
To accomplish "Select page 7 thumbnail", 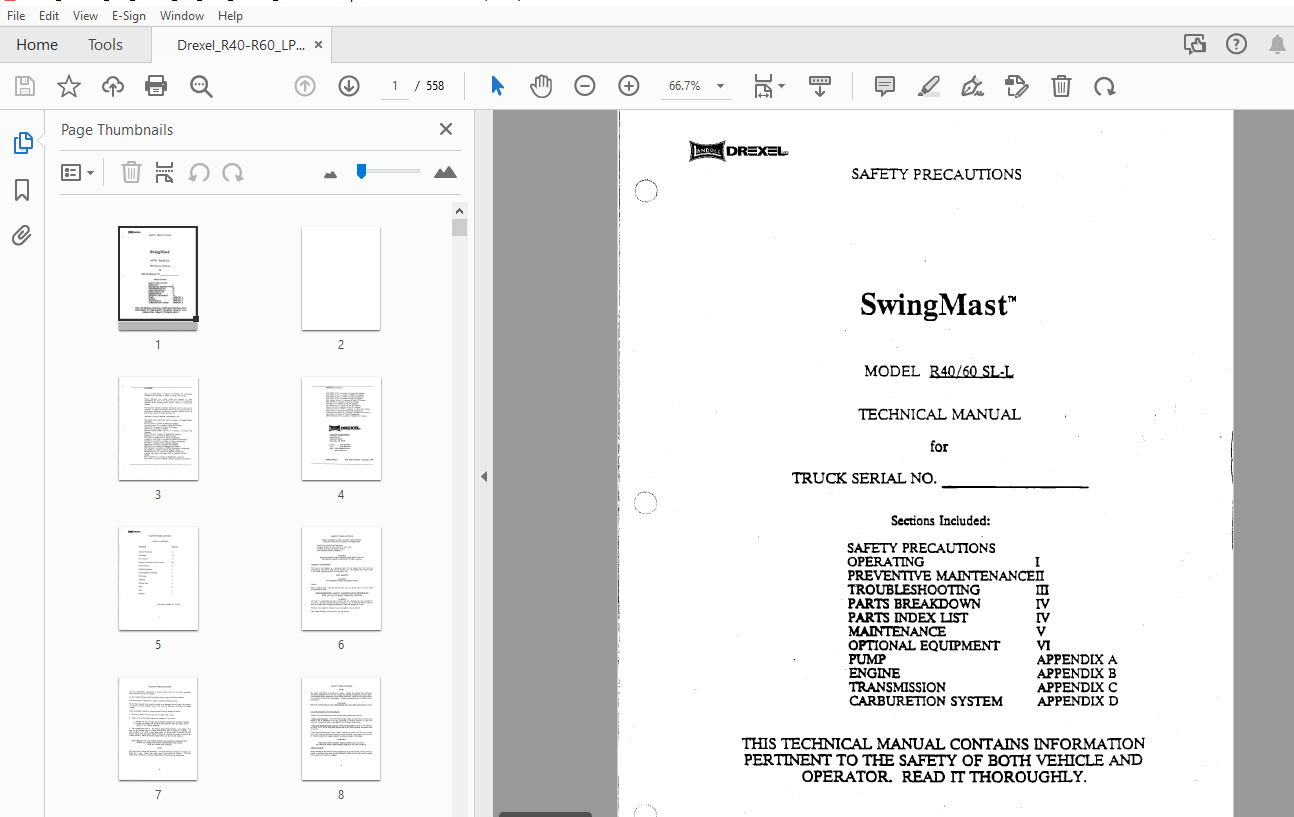I will pyautogui.click(x=158, y=728).
